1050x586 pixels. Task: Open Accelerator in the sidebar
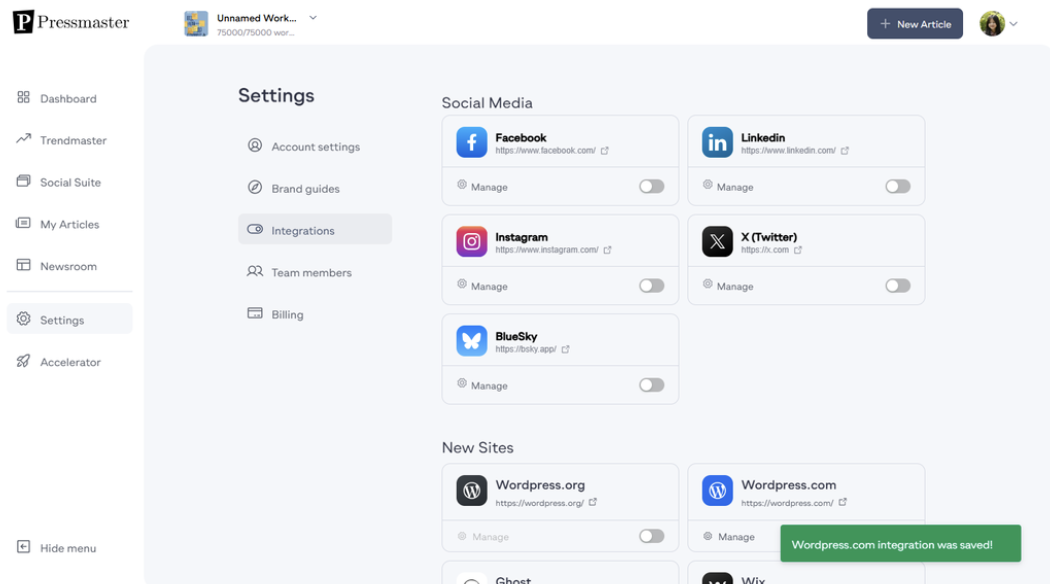(70, 362)
